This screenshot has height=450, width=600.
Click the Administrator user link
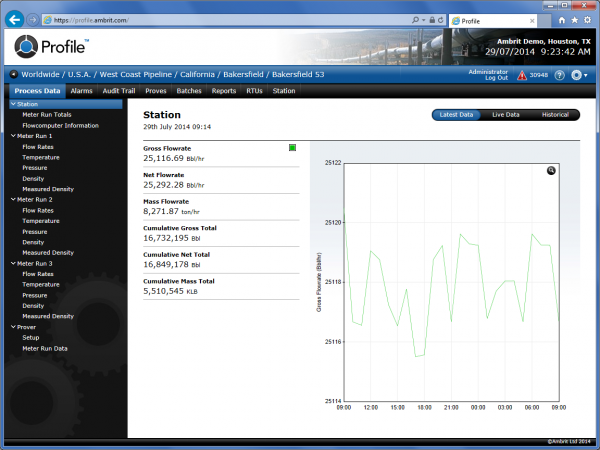(x=488, y=72)
